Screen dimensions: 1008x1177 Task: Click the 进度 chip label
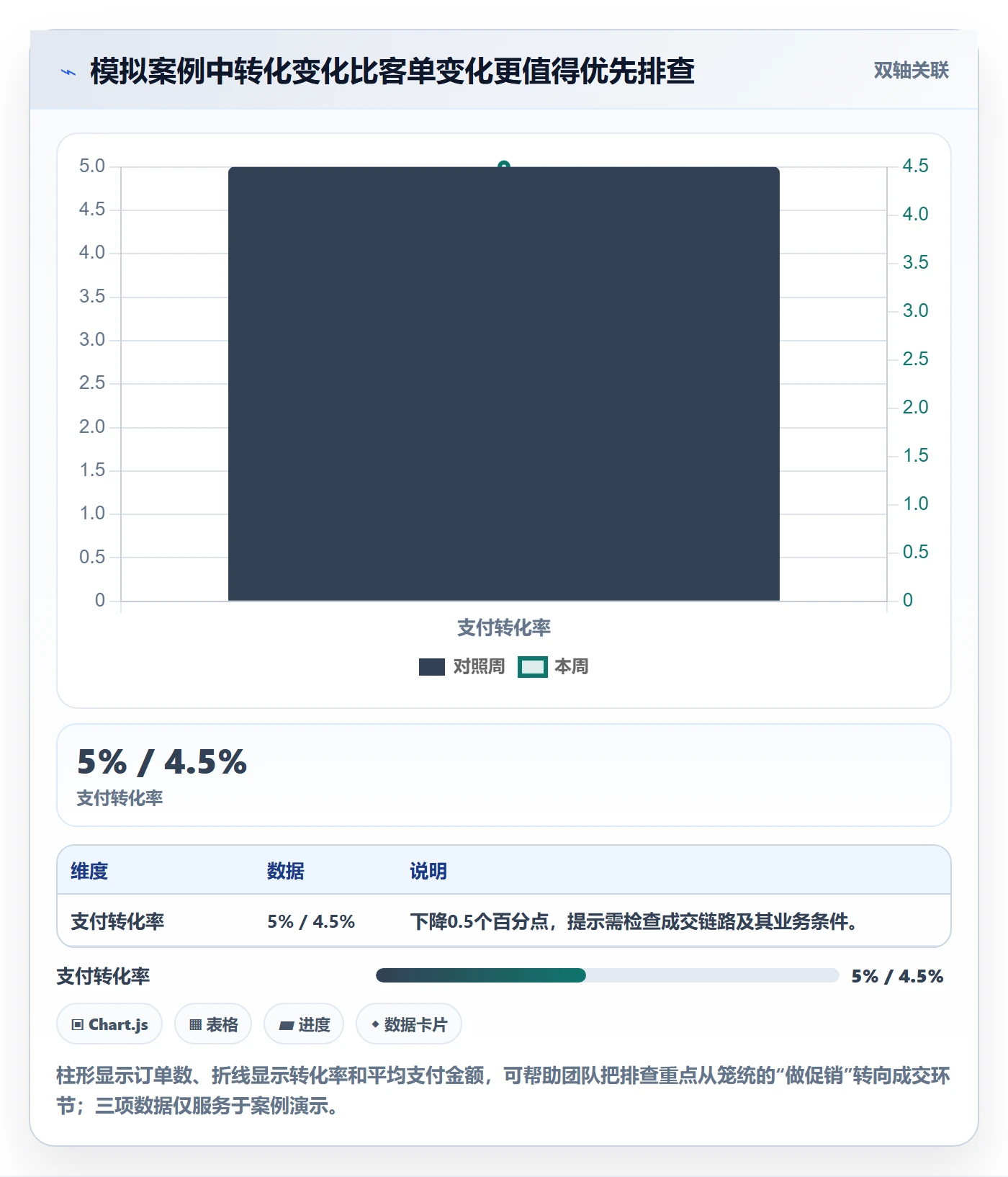[314, 1024]
